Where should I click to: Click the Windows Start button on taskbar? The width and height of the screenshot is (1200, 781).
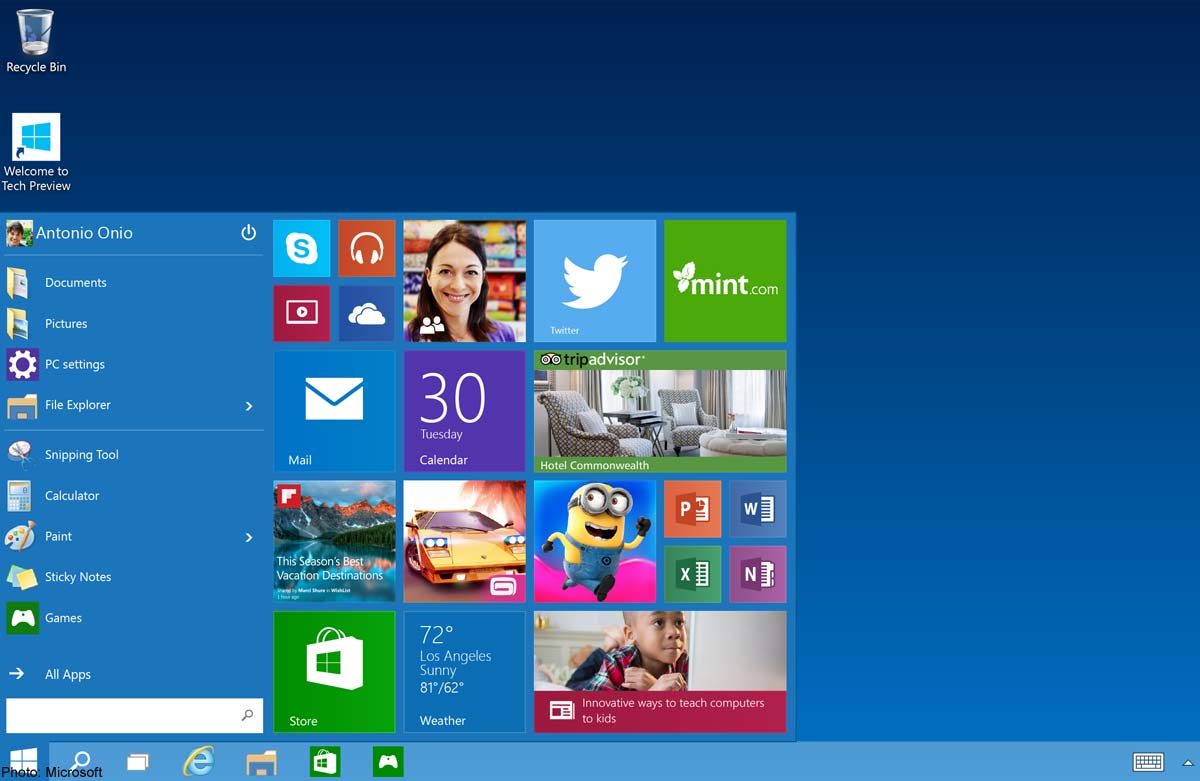(x=24, y=761)
